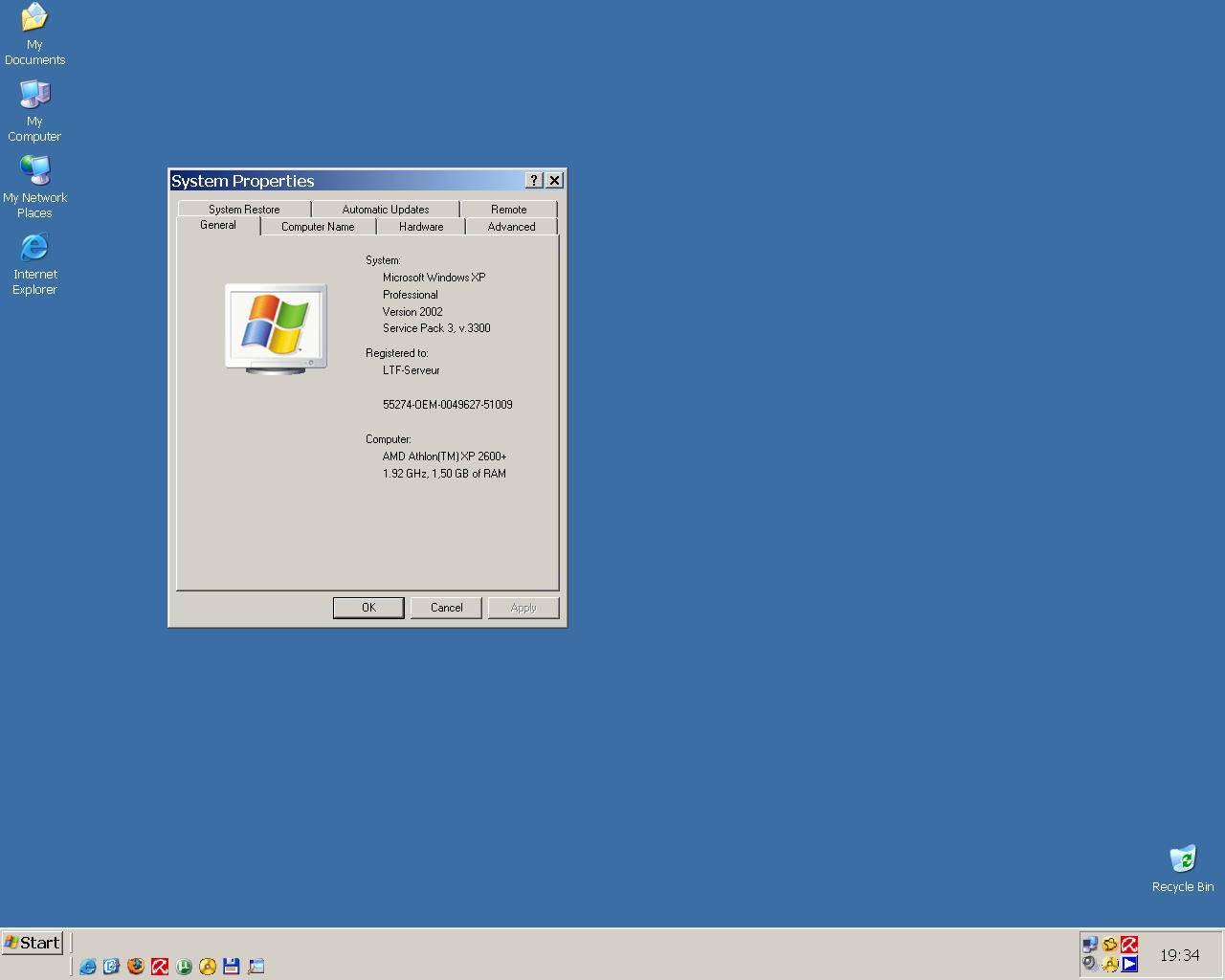The width and height of the screenshot is (1225, 980).
Task: Open the Hardware tab
Action: point(421,227)
